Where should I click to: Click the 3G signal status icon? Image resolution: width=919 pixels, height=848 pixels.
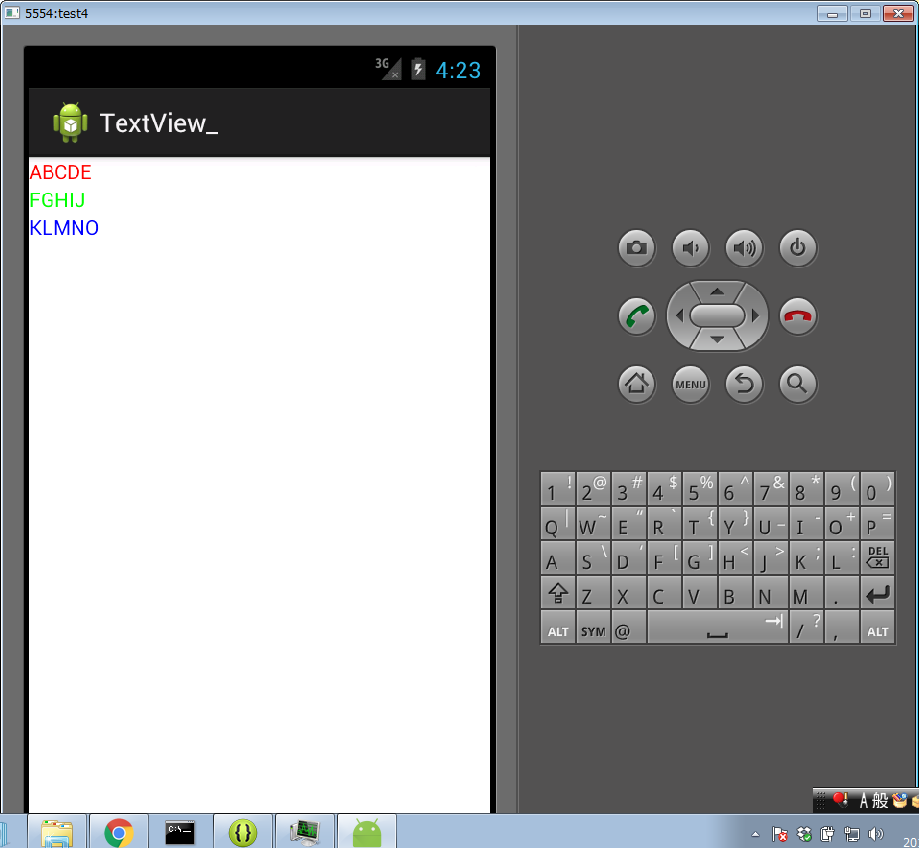coord(388,69)
